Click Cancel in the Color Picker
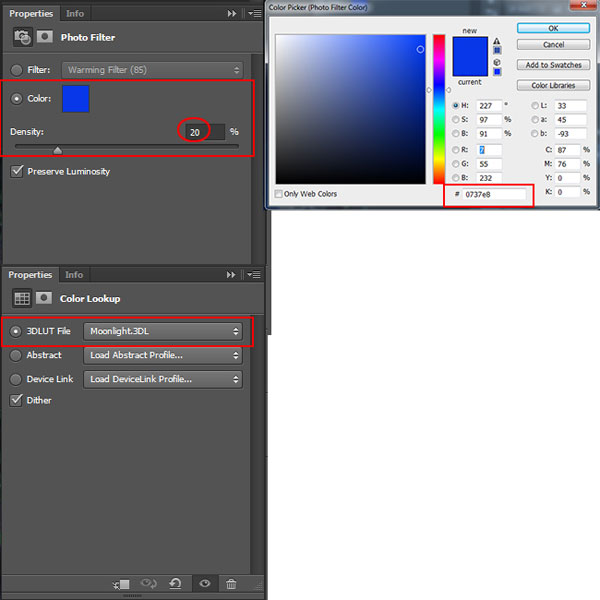Viewport: 600px width, 600px height. pyautogui.click(x=553, y=45)
